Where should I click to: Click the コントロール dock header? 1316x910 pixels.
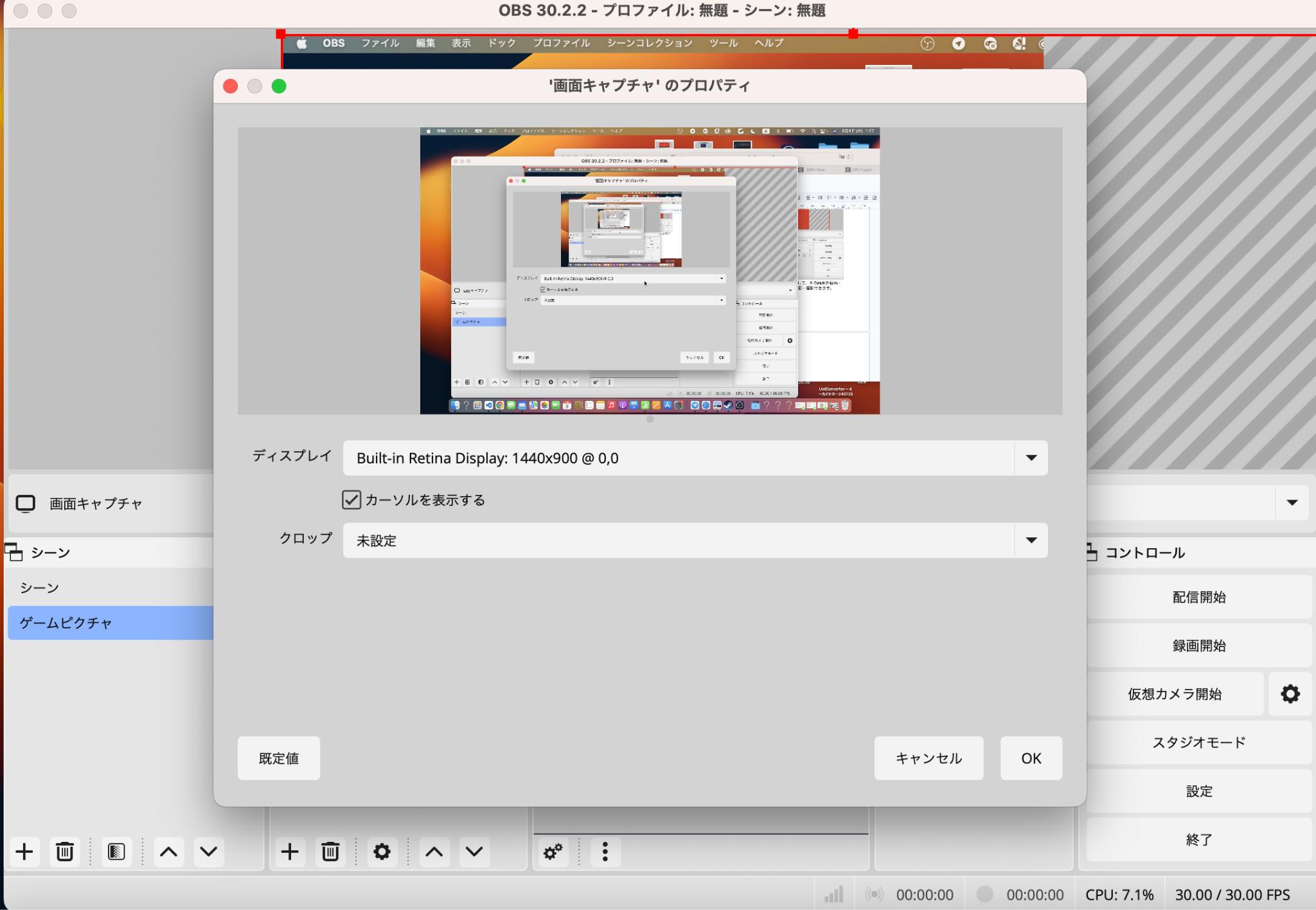(x=1145, y=553)
